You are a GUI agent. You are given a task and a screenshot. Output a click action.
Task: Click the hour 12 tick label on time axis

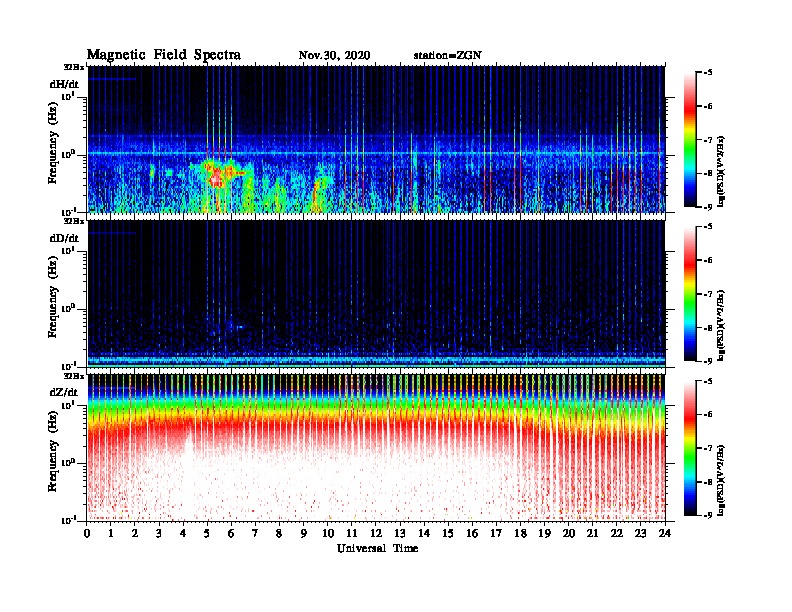coord(376,533)
